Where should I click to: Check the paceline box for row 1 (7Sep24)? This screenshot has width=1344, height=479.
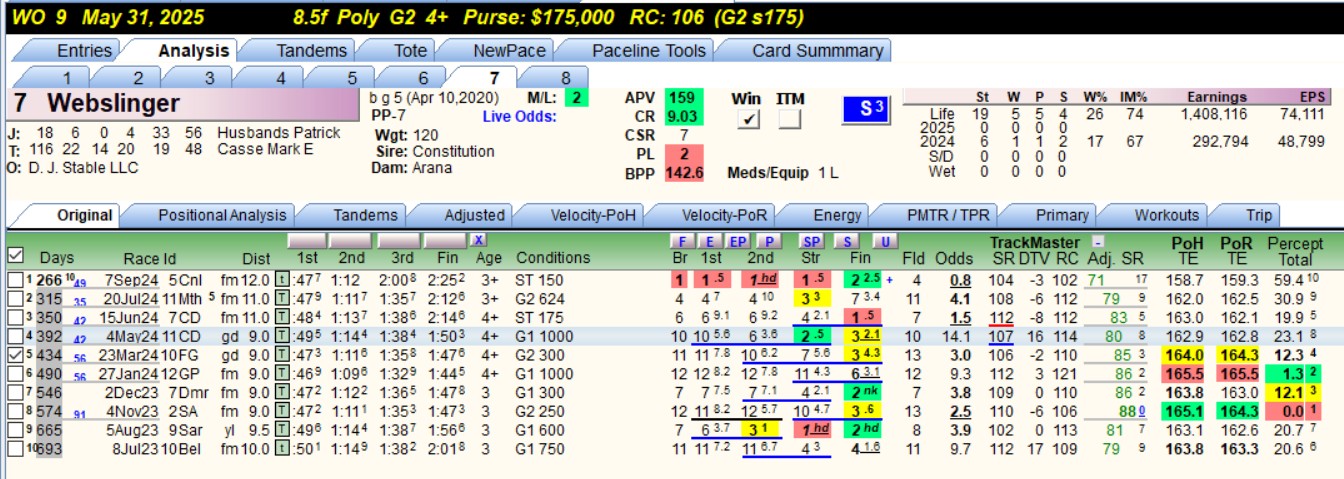[x=14, y=281]
